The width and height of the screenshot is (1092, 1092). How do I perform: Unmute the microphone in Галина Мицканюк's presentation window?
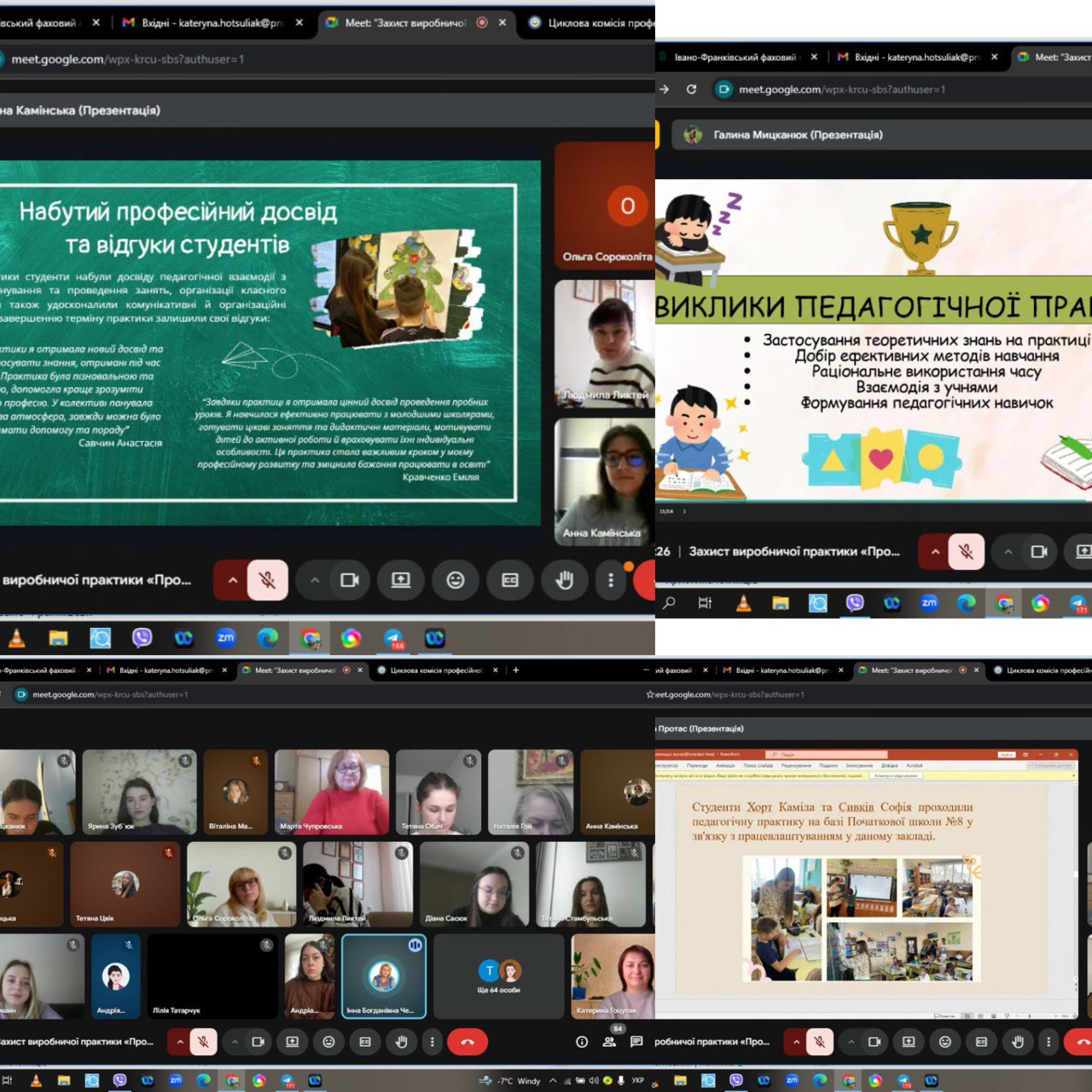tap(966, 552)
